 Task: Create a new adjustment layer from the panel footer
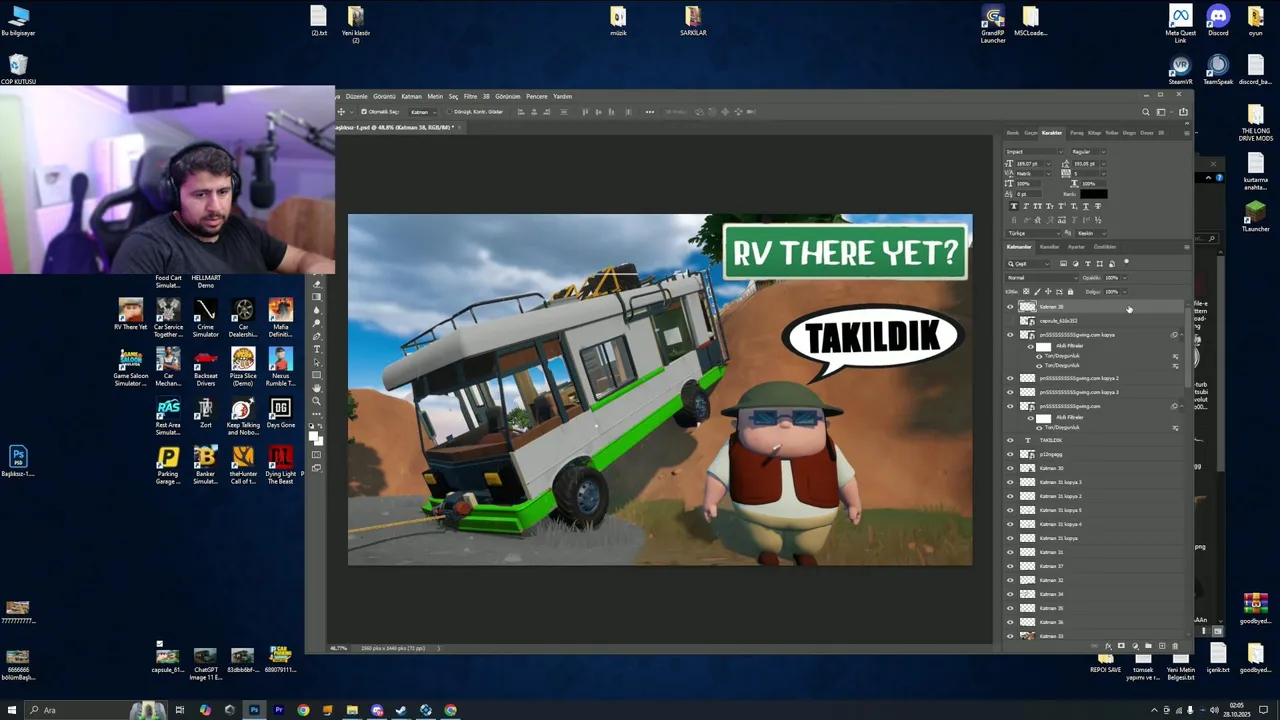pyautogui.click(x=1135, y=646)
